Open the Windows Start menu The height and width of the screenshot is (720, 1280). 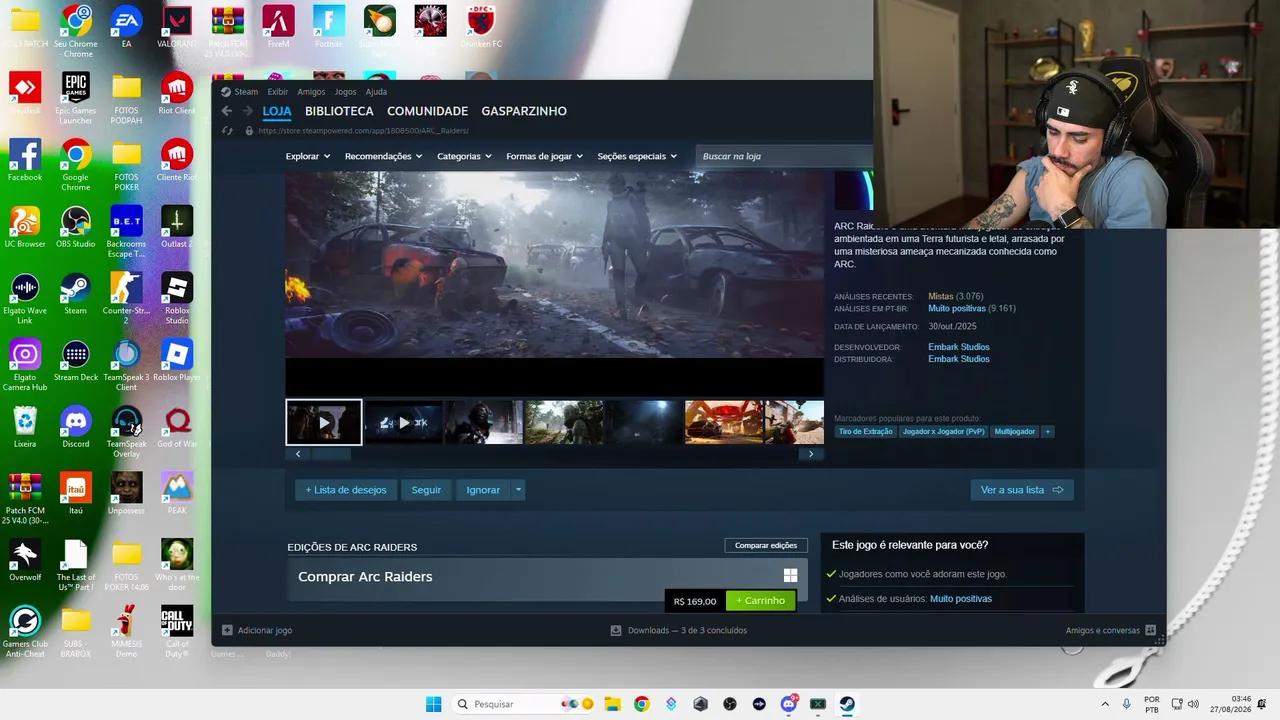(x=433, y=704)
